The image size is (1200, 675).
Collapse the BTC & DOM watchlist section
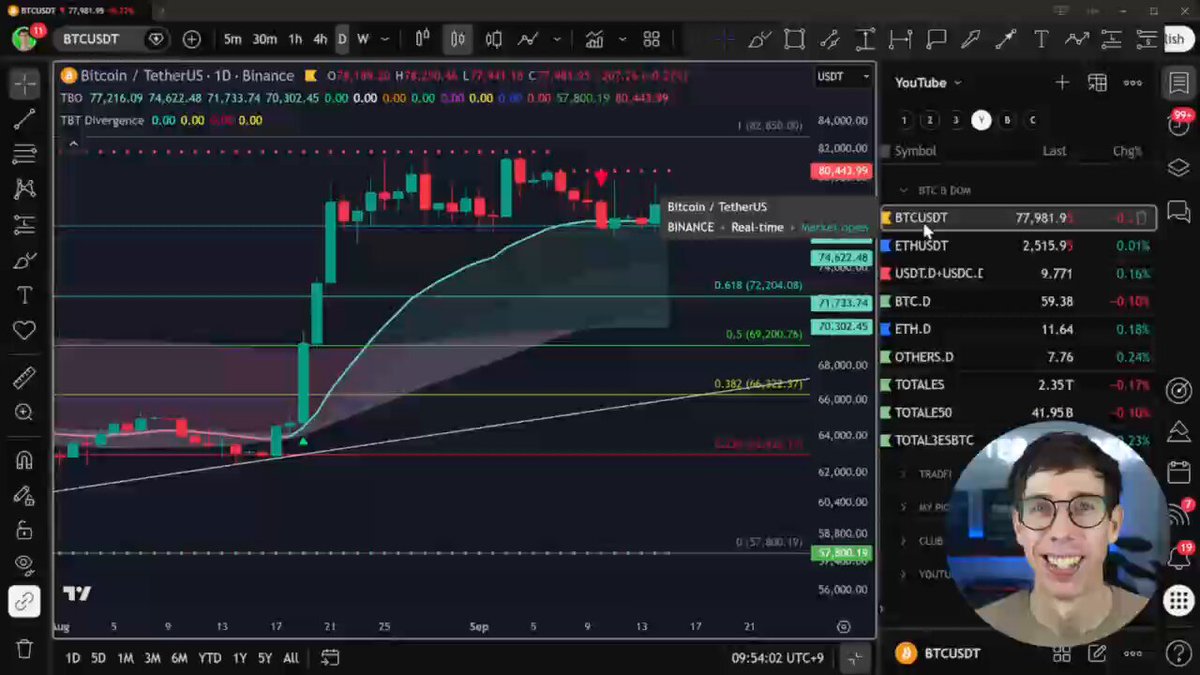904,190
